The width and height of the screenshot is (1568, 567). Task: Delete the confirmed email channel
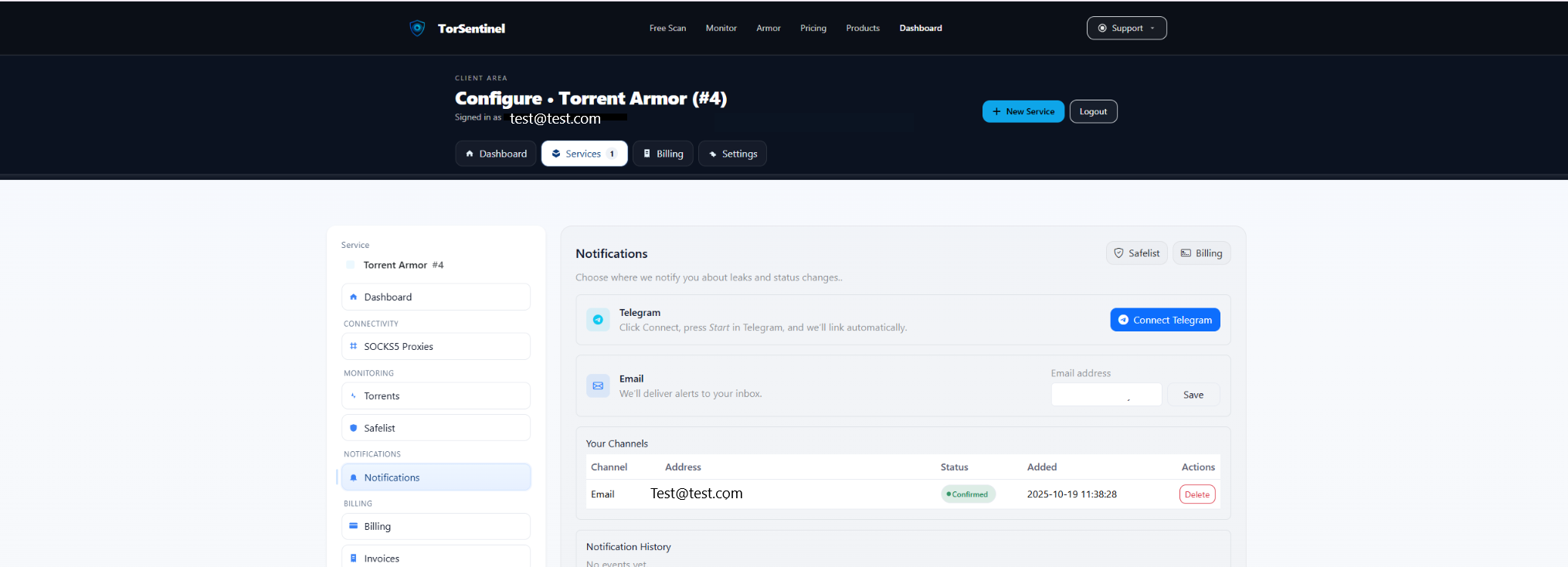coord(1196,494)
